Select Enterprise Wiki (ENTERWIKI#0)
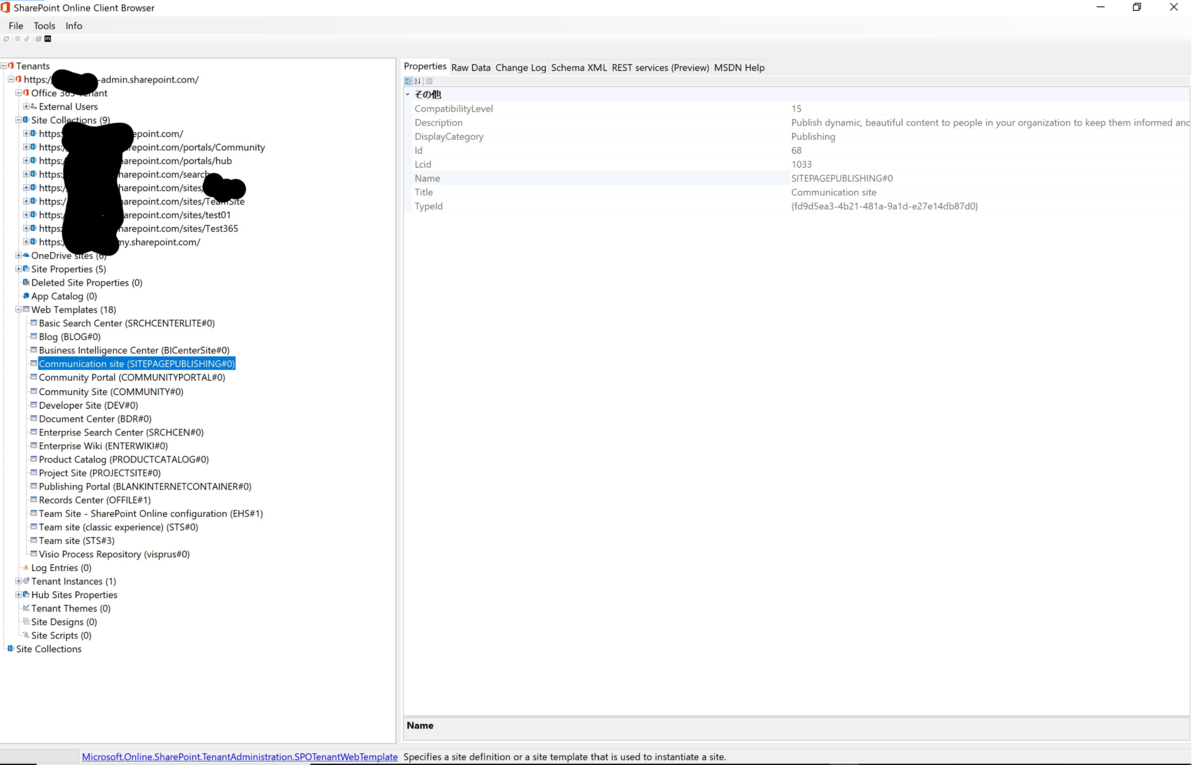 click(103, 446)
